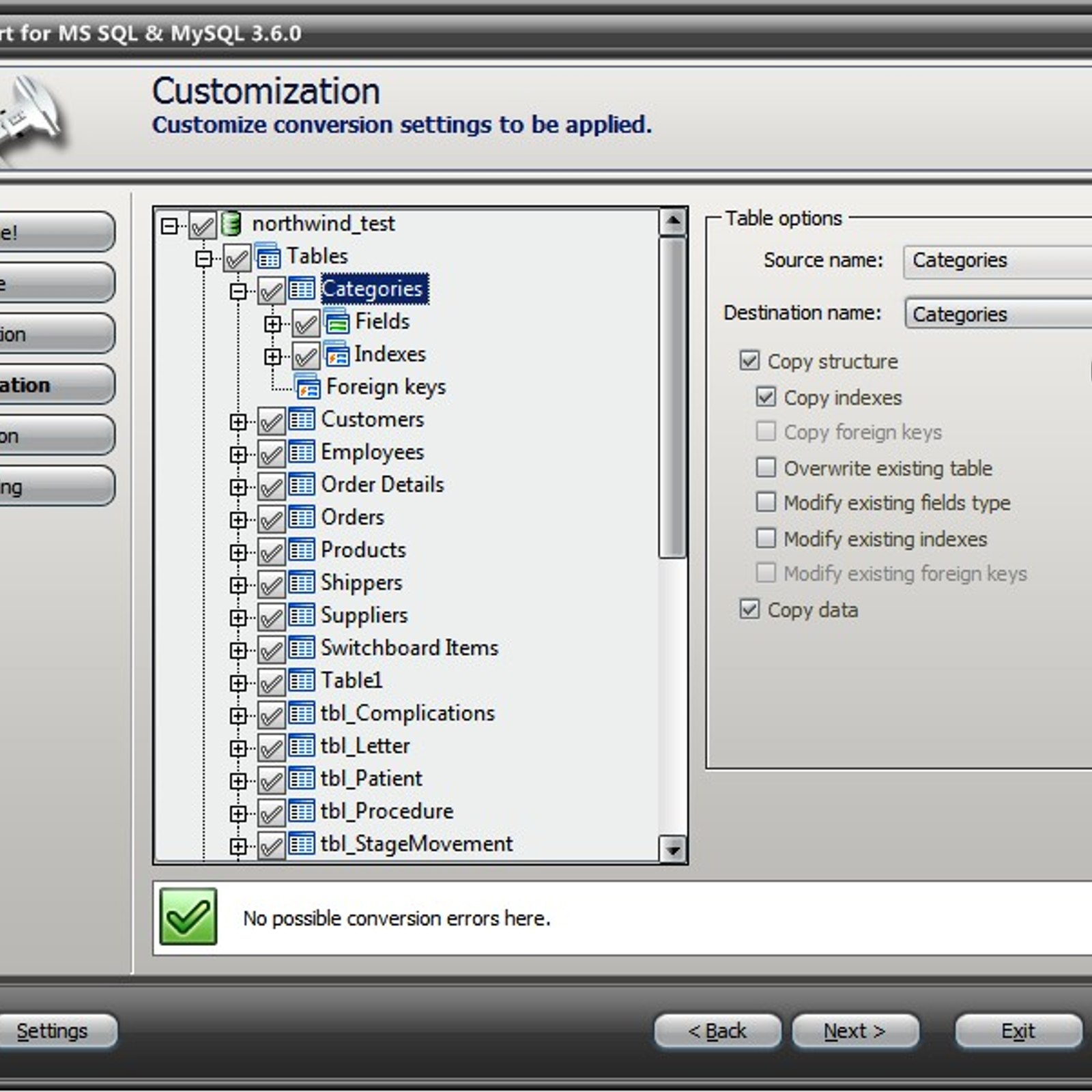Viewport: 1092px width, 1092px height.
Task: Uncheck Copy indexes option
Action: 766,397
